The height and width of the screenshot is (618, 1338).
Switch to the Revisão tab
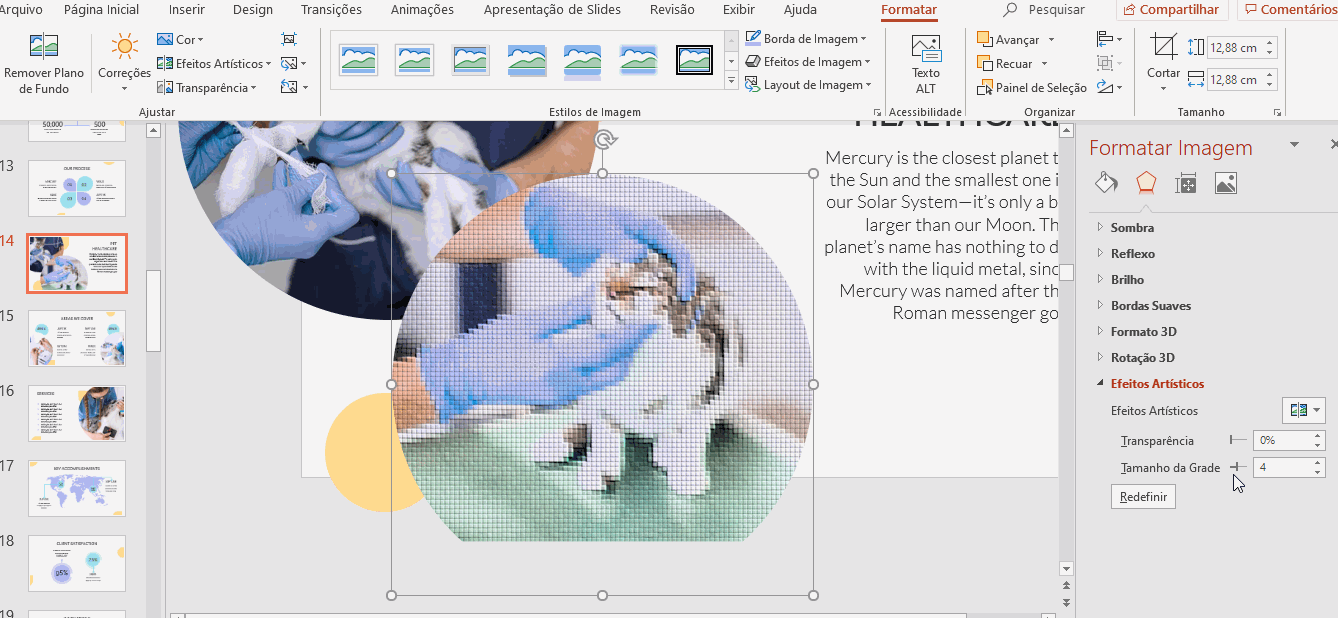pyautogui.click(x=672, y=10)
